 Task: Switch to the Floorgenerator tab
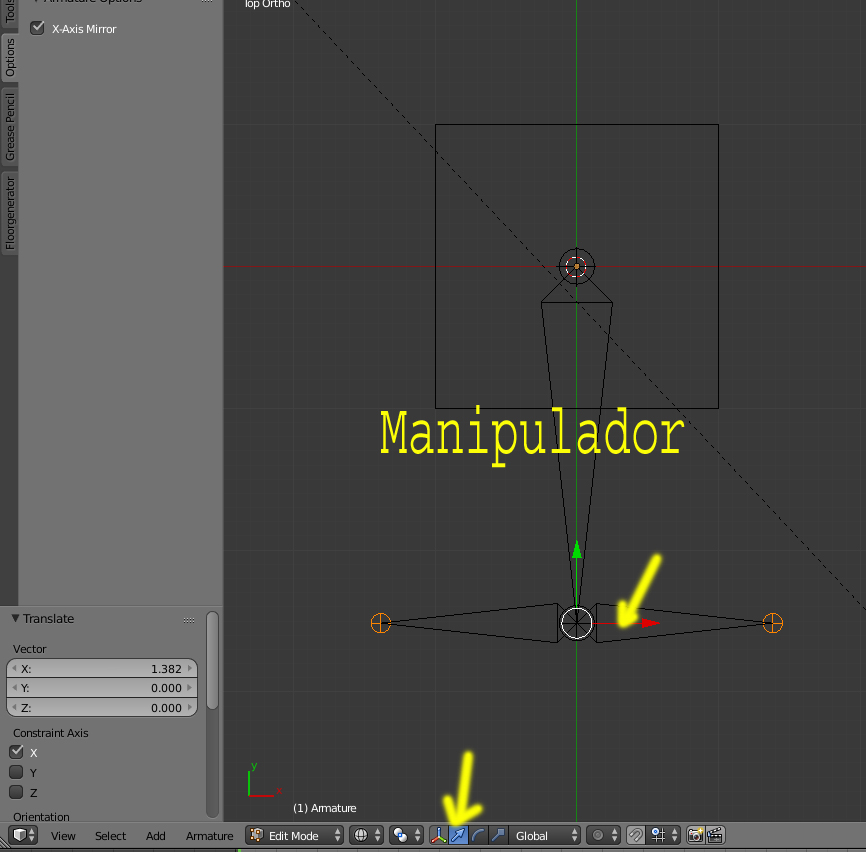coord(9,213)
